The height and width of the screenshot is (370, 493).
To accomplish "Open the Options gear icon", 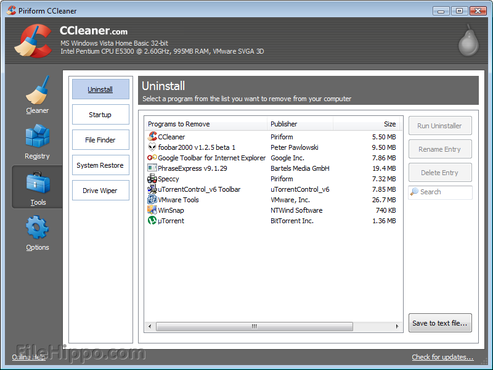I will (37, 227).
